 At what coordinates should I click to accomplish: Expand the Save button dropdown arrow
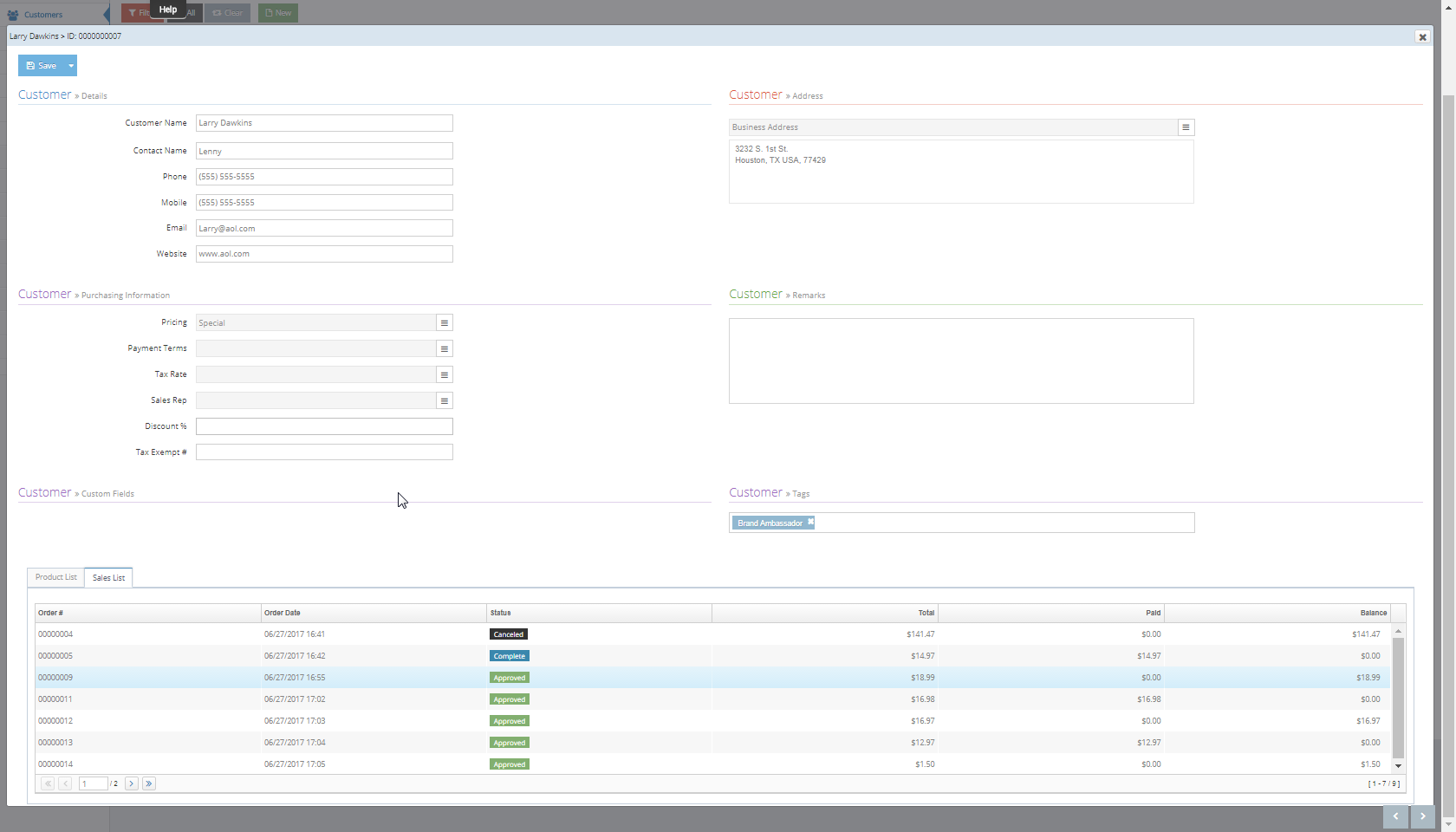point(71,65)
